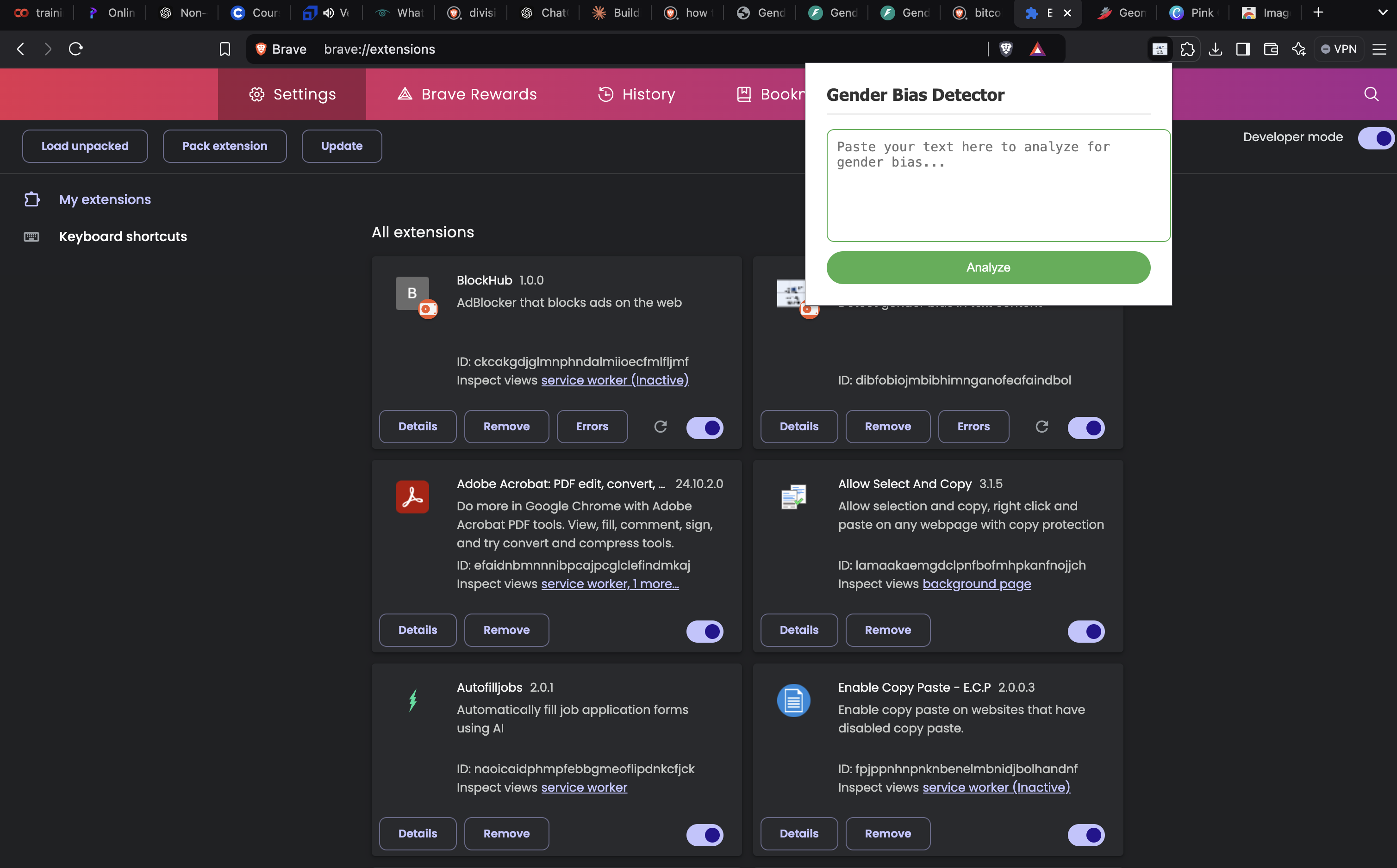This screenshot has height=868, width=1397.
Task: Click the Leo AI sparkle icon
Action: pyautogui.click(x=1298, y=49)
